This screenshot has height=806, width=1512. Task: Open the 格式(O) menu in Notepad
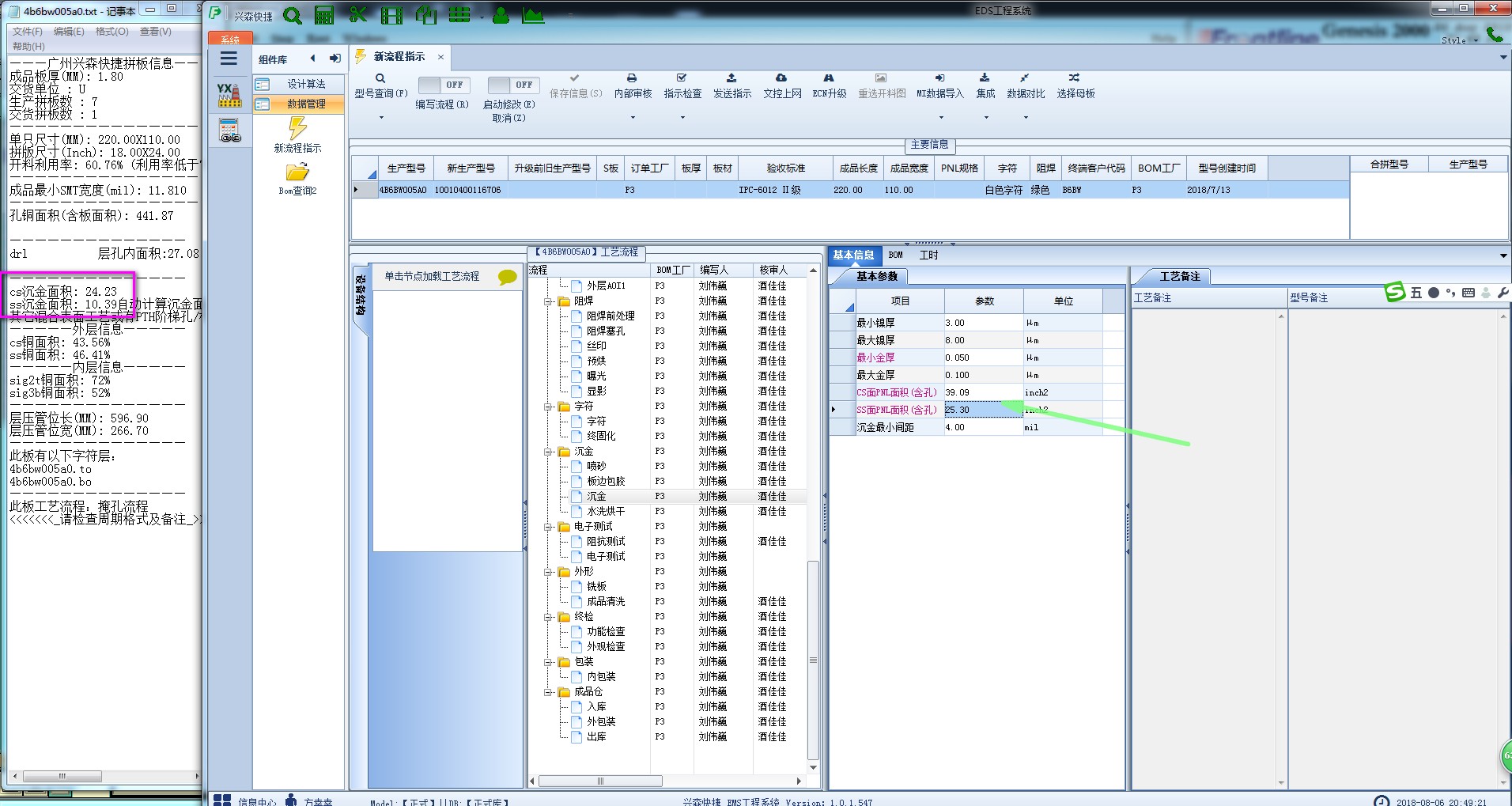click(112, 32)
